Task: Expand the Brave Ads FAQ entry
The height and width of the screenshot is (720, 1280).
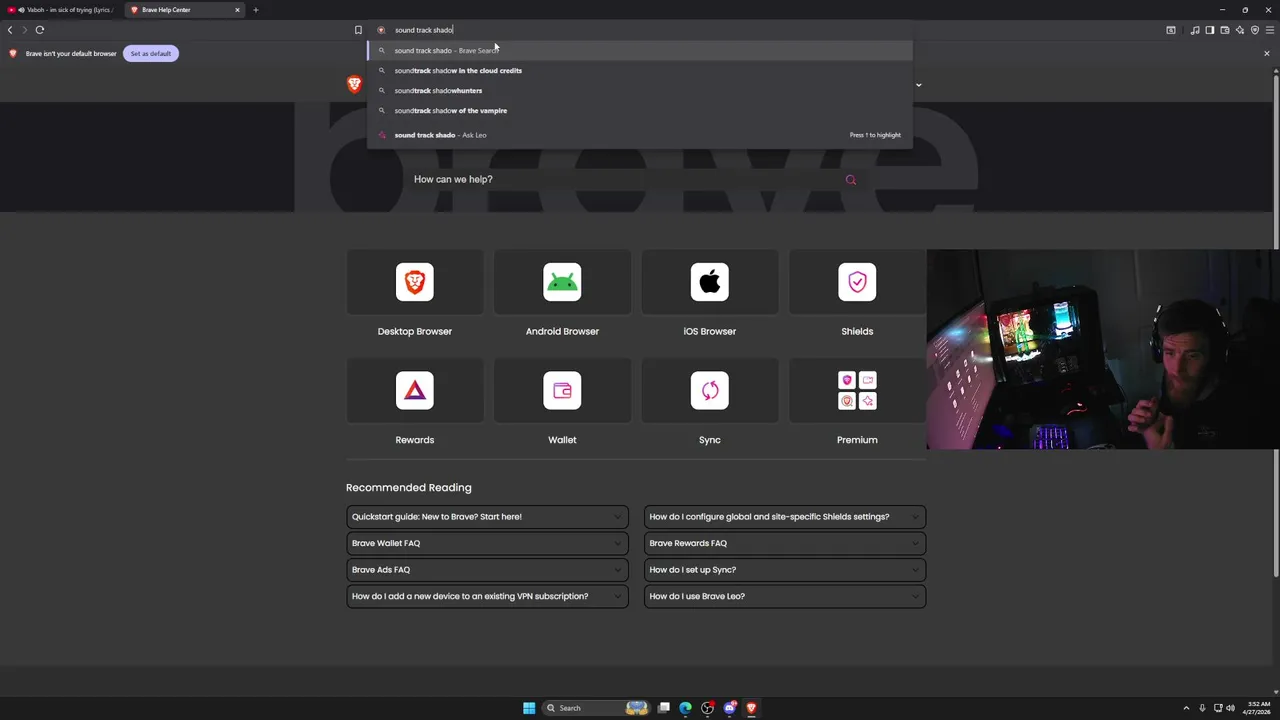Action: pyautogui.click(x=487, y=570)
